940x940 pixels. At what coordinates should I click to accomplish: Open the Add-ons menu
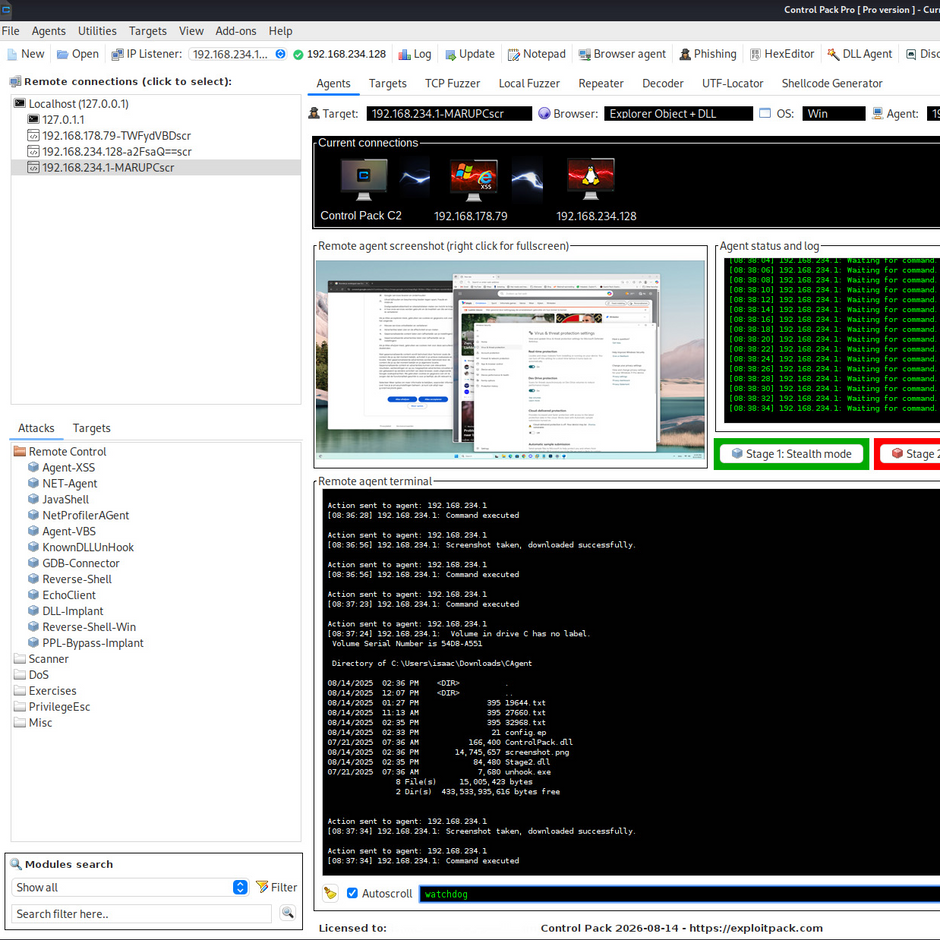click(235, 31)
